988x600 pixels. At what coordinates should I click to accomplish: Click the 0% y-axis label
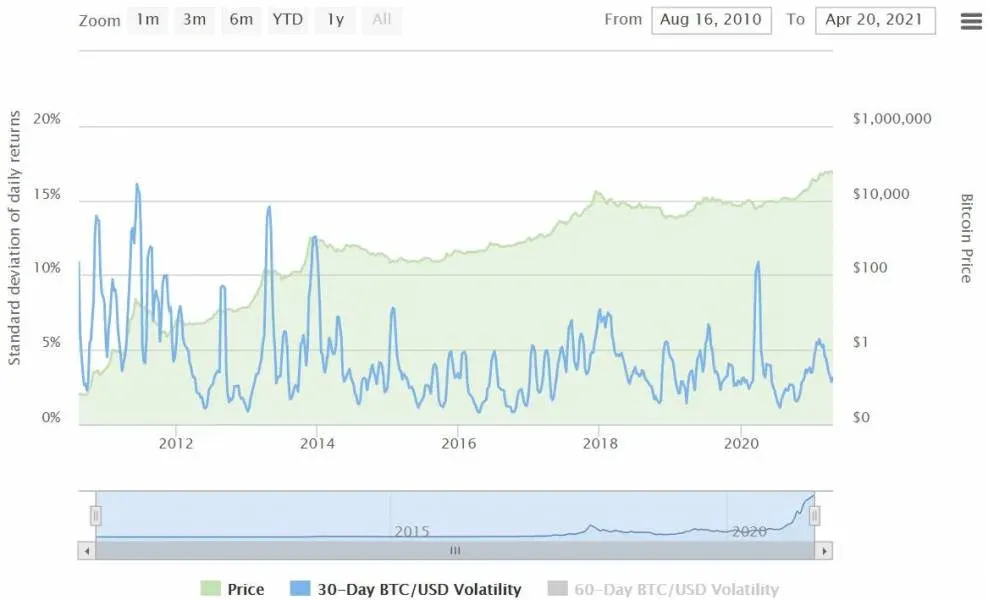tap(51, 417)
